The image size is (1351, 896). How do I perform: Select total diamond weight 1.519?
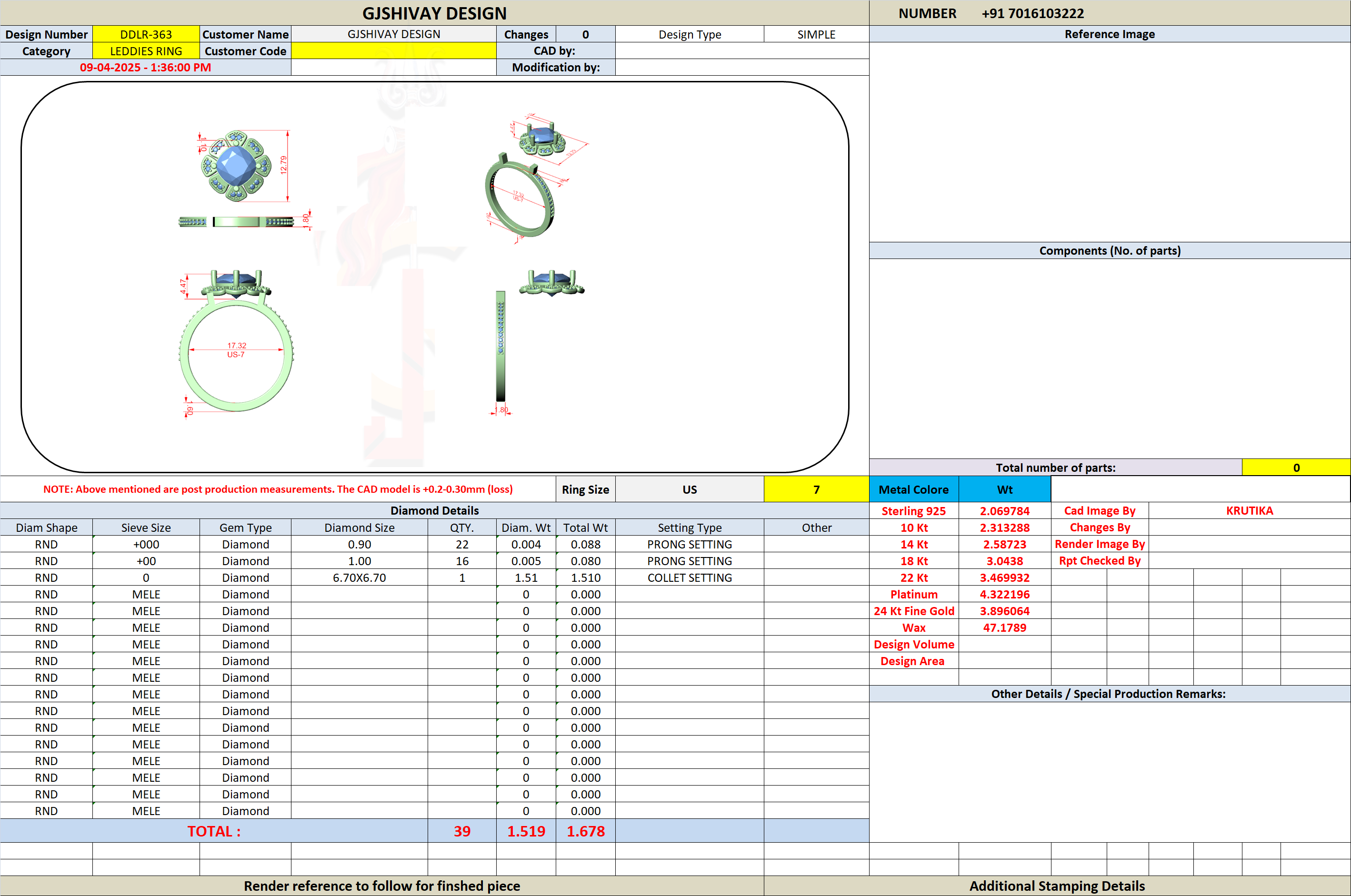pyautogui.click(x=526, y=831)
